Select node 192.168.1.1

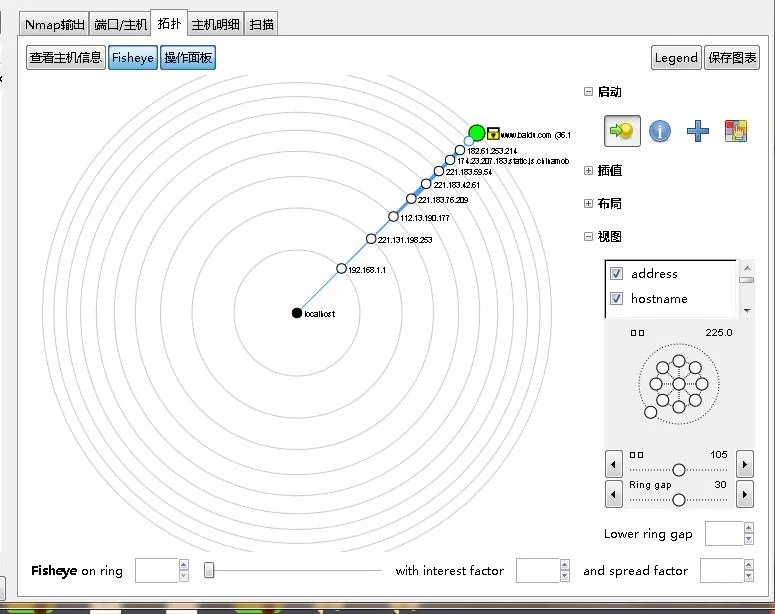[341, 268]
